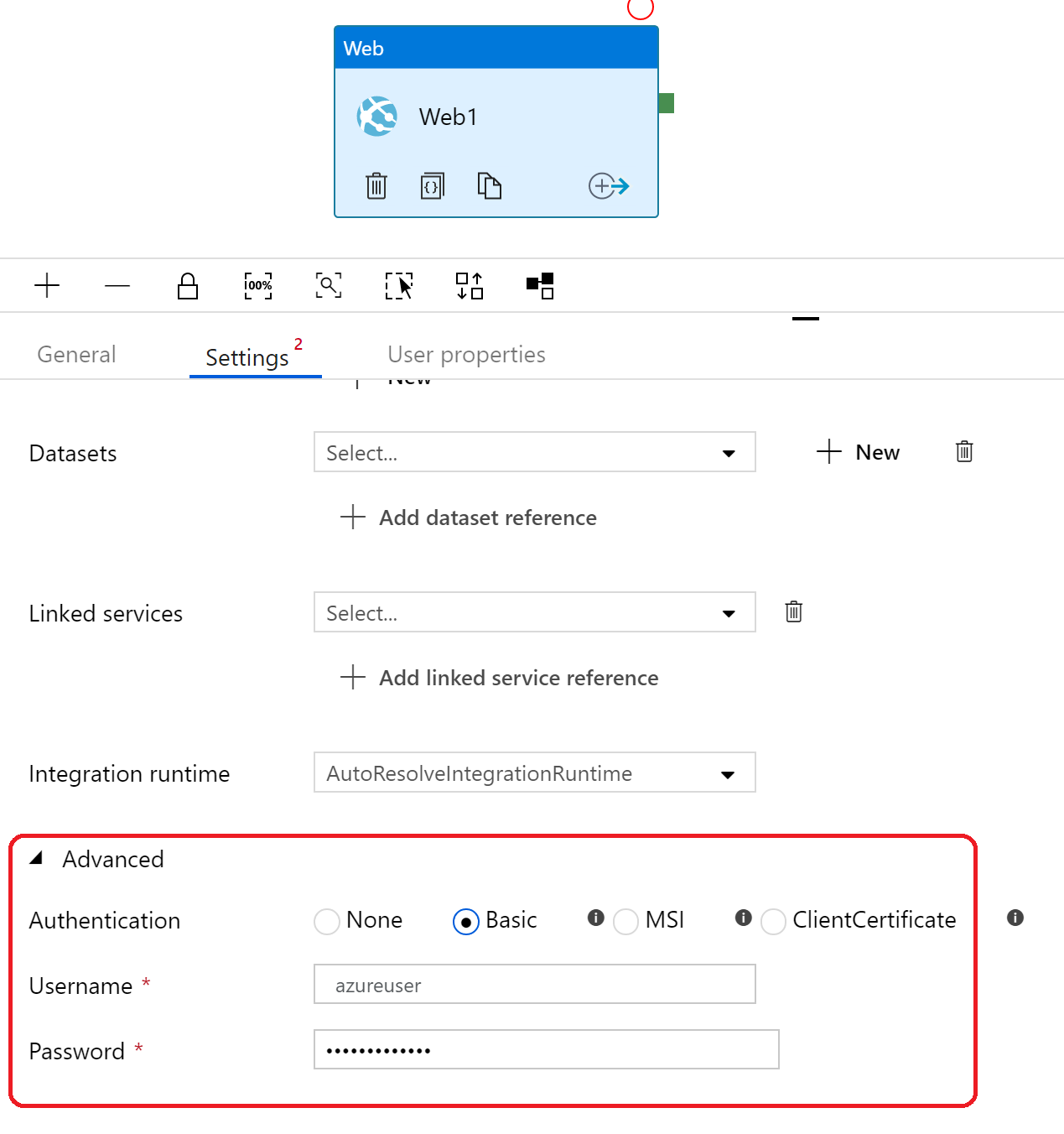
Task: Open the Linked services select dropdown
Action: (535, 612)
